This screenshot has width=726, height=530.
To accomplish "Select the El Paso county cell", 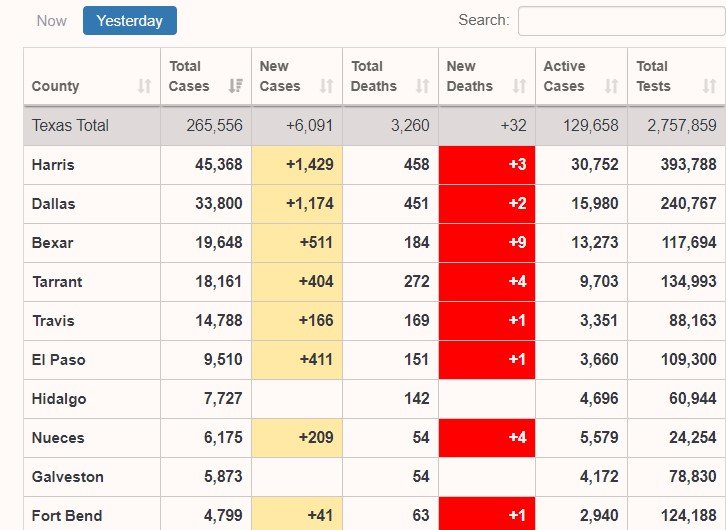I will point(58,360).
